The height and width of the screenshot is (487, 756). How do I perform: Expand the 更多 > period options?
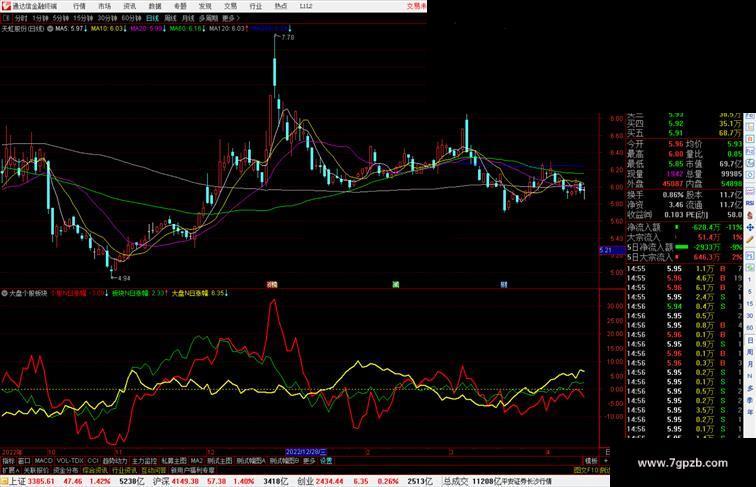click(x=230, y=18)
